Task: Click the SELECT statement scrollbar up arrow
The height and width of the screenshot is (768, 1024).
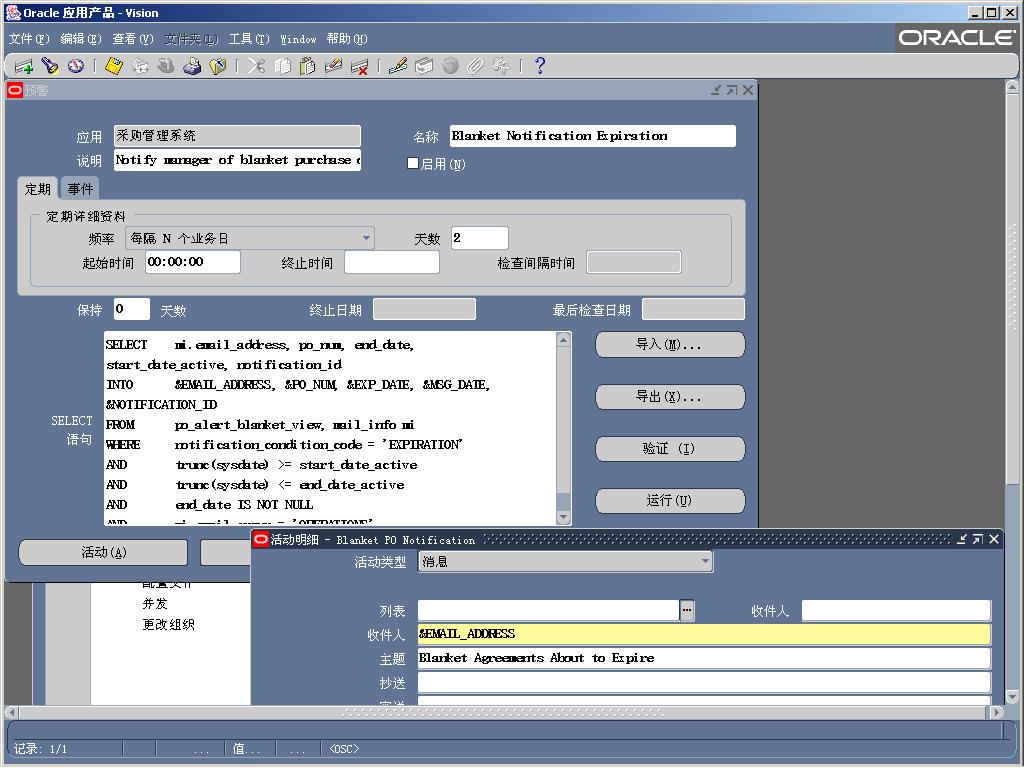Action: click(x=564, y=340)
